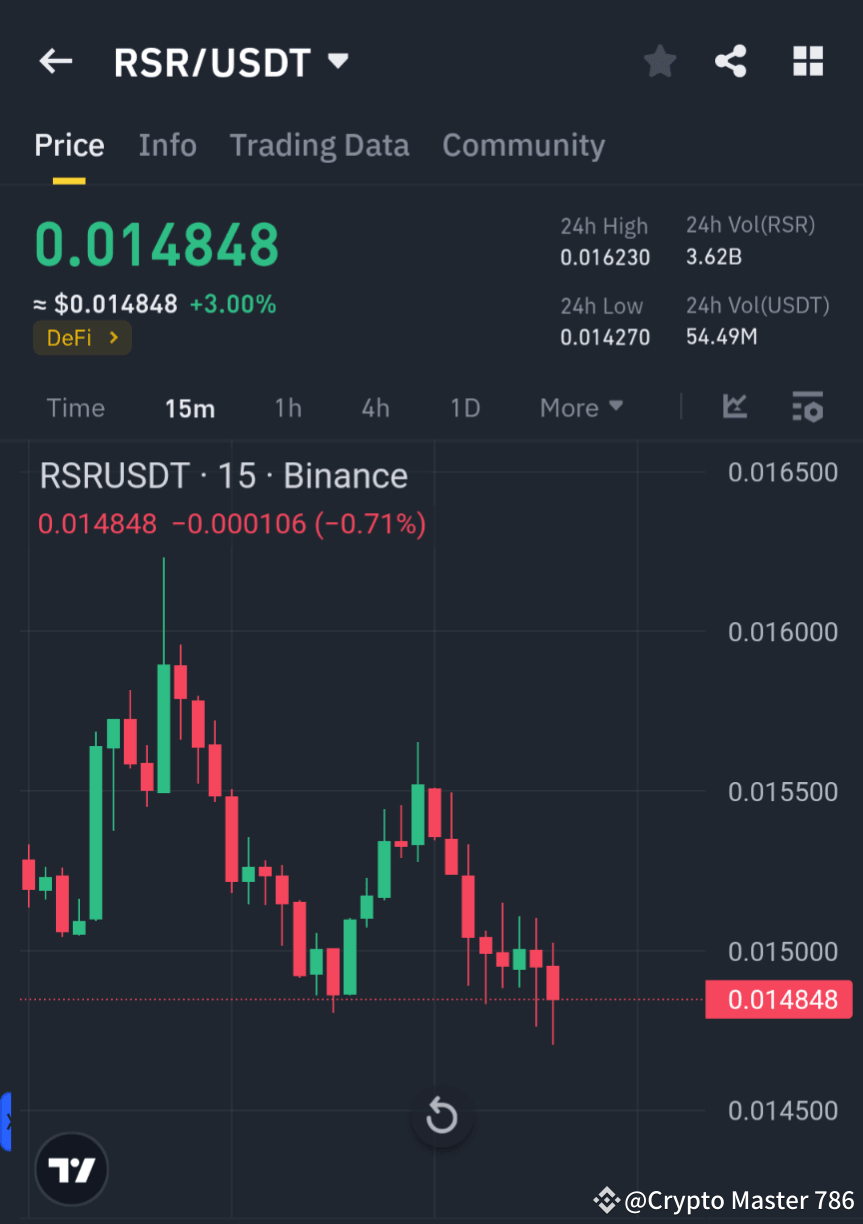Switch to the Trading Data tab
The image size is (863, 1224).
[319, 145]
